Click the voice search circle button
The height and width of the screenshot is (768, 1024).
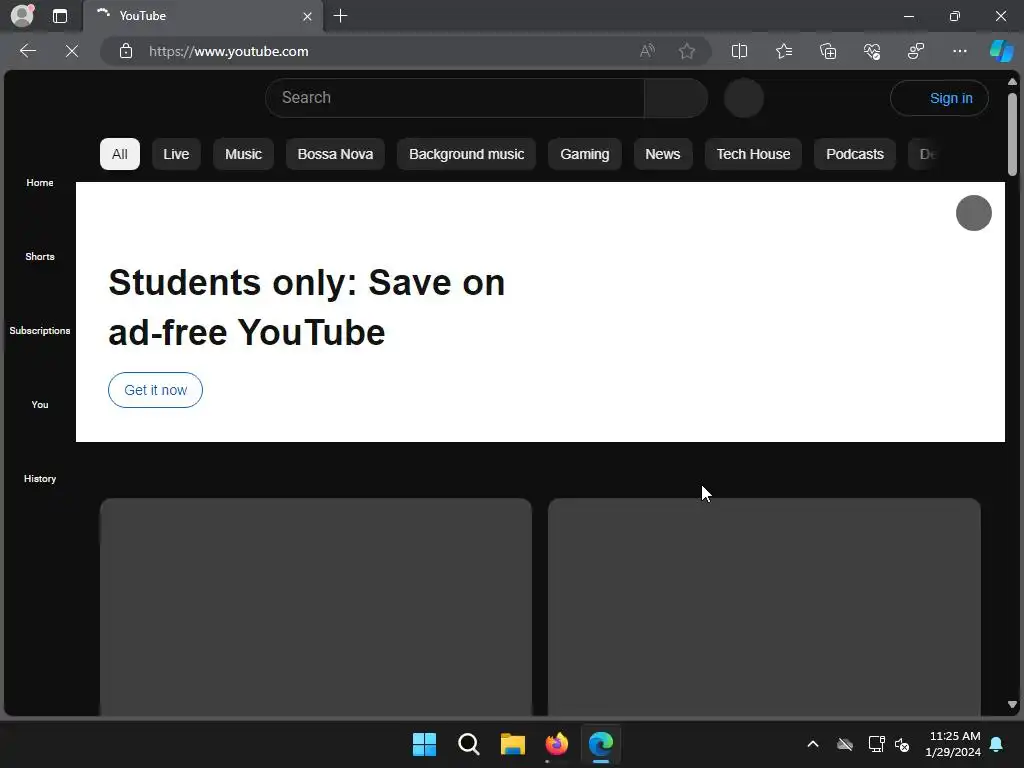click(x=744, y=98)
